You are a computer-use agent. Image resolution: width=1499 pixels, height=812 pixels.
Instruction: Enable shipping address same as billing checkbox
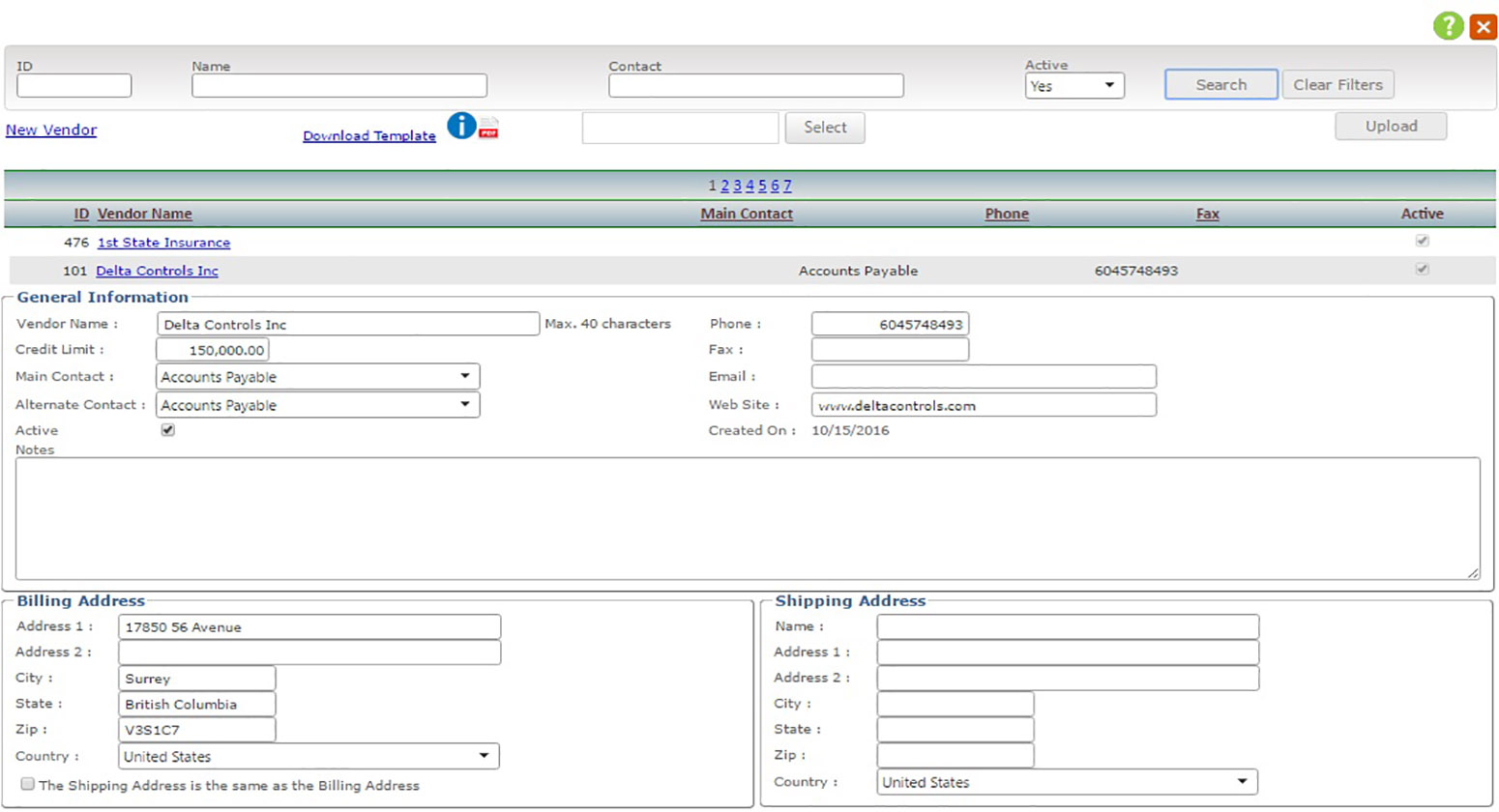tap(26, 784)
